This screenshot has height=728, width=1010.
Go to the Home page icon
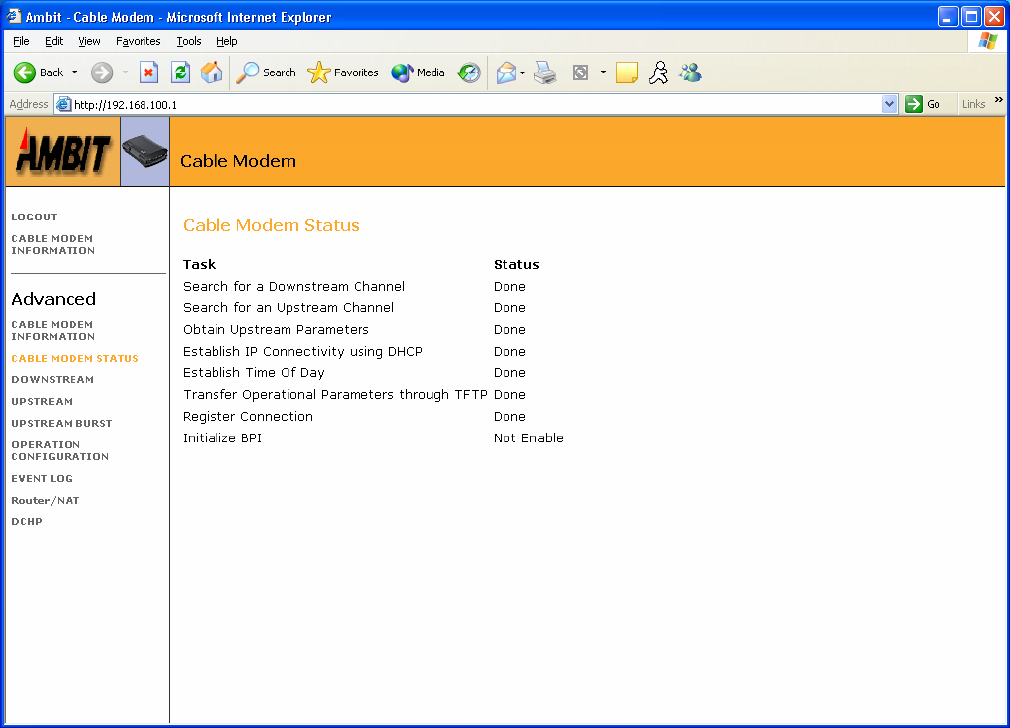coord(211,72)
